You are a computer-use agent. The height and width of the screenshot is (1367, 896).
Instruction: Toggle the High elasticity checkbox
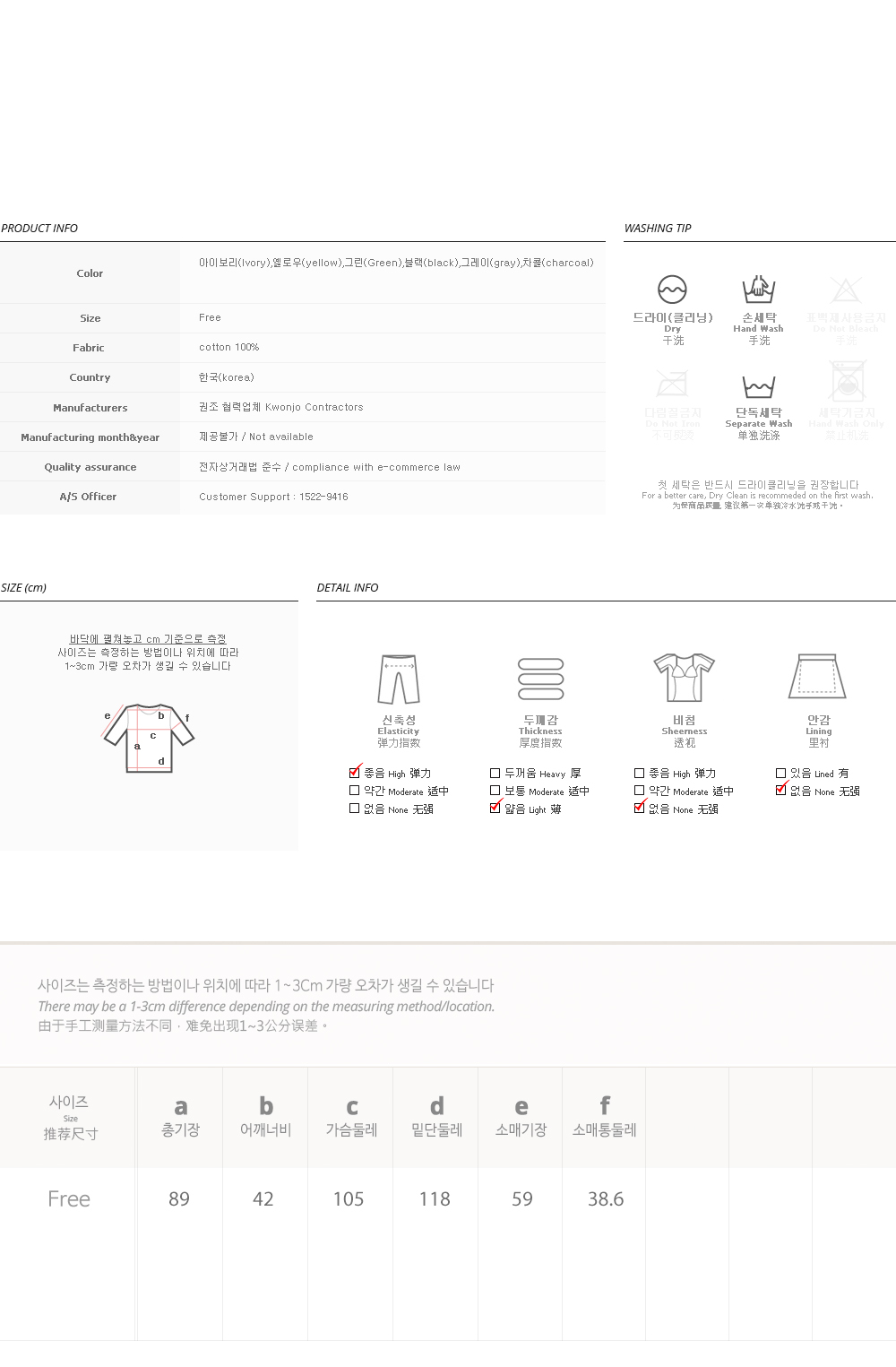[x=355, y=772]
